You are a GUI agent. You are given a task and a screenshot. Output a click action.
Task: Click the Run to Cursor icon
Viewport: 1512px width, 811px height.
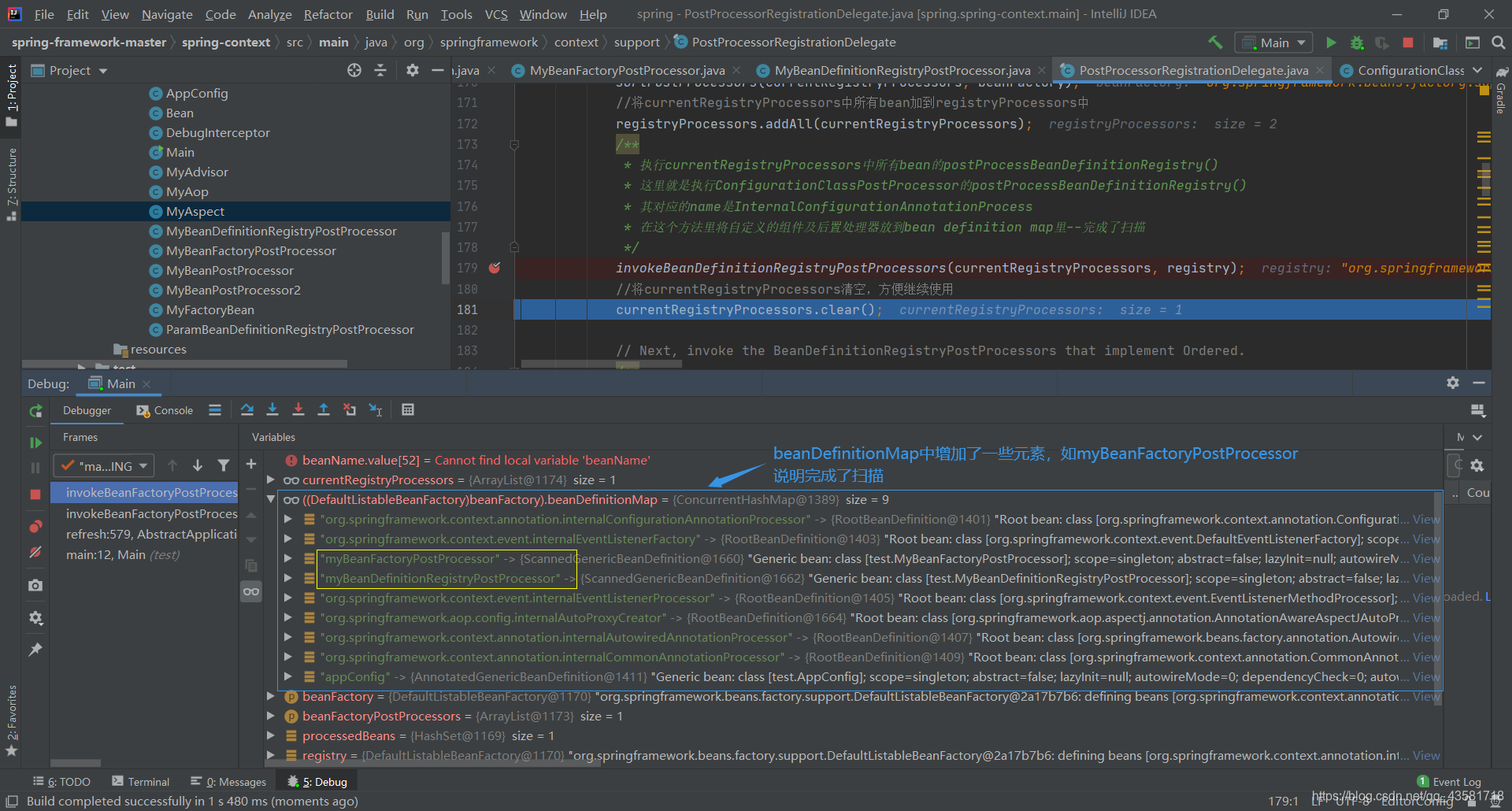click(376, 409)
